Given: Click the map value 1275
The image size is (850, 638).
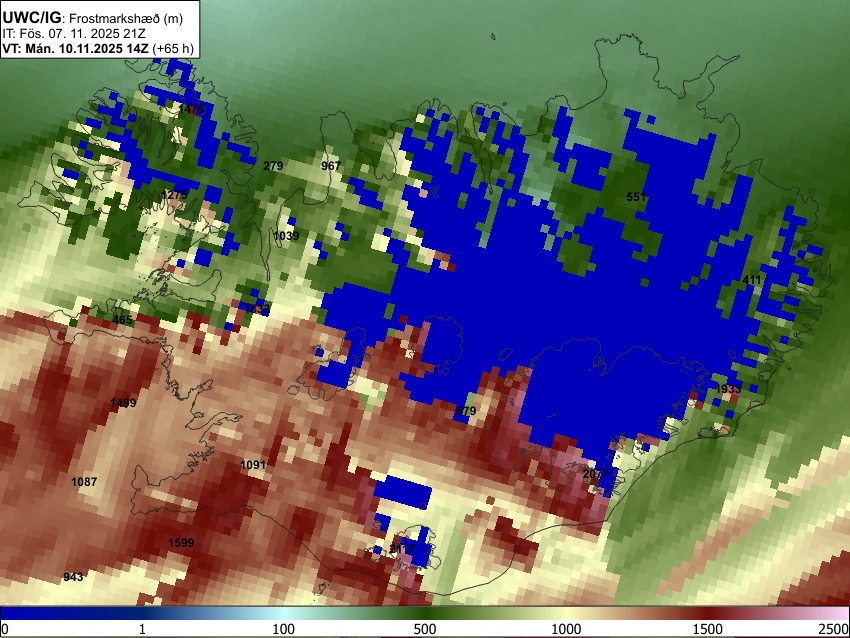Looking at the screenshot, I should [x=174, y=195].
